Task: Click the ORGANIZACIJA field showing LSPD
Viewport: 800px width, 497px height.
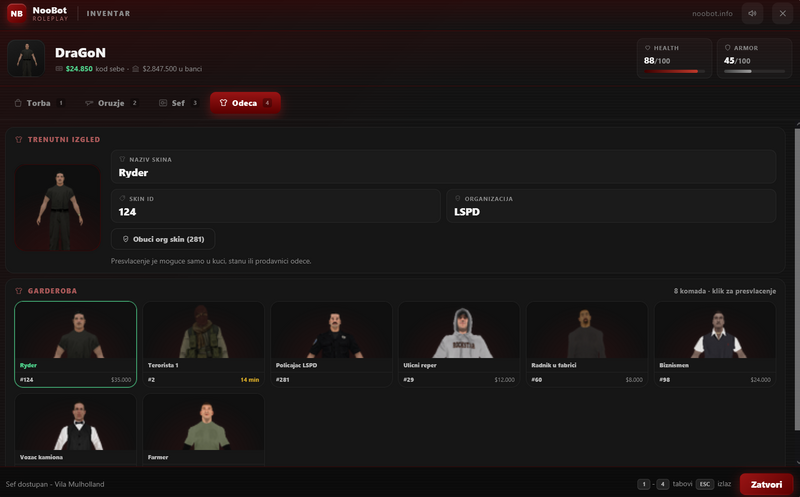Action: tap(611, 206)
